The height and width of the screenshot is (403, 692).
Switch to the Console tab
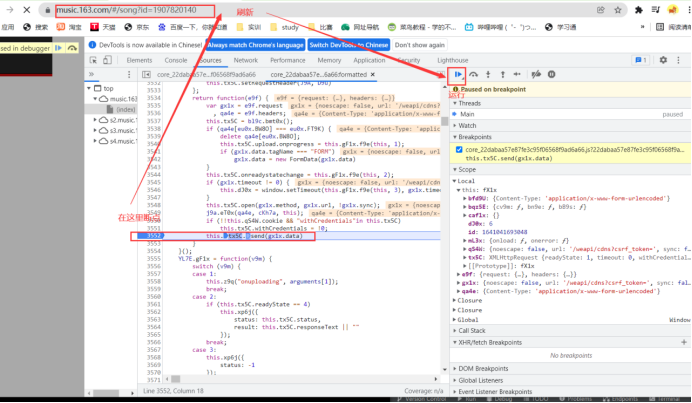(x=176, y=60)
